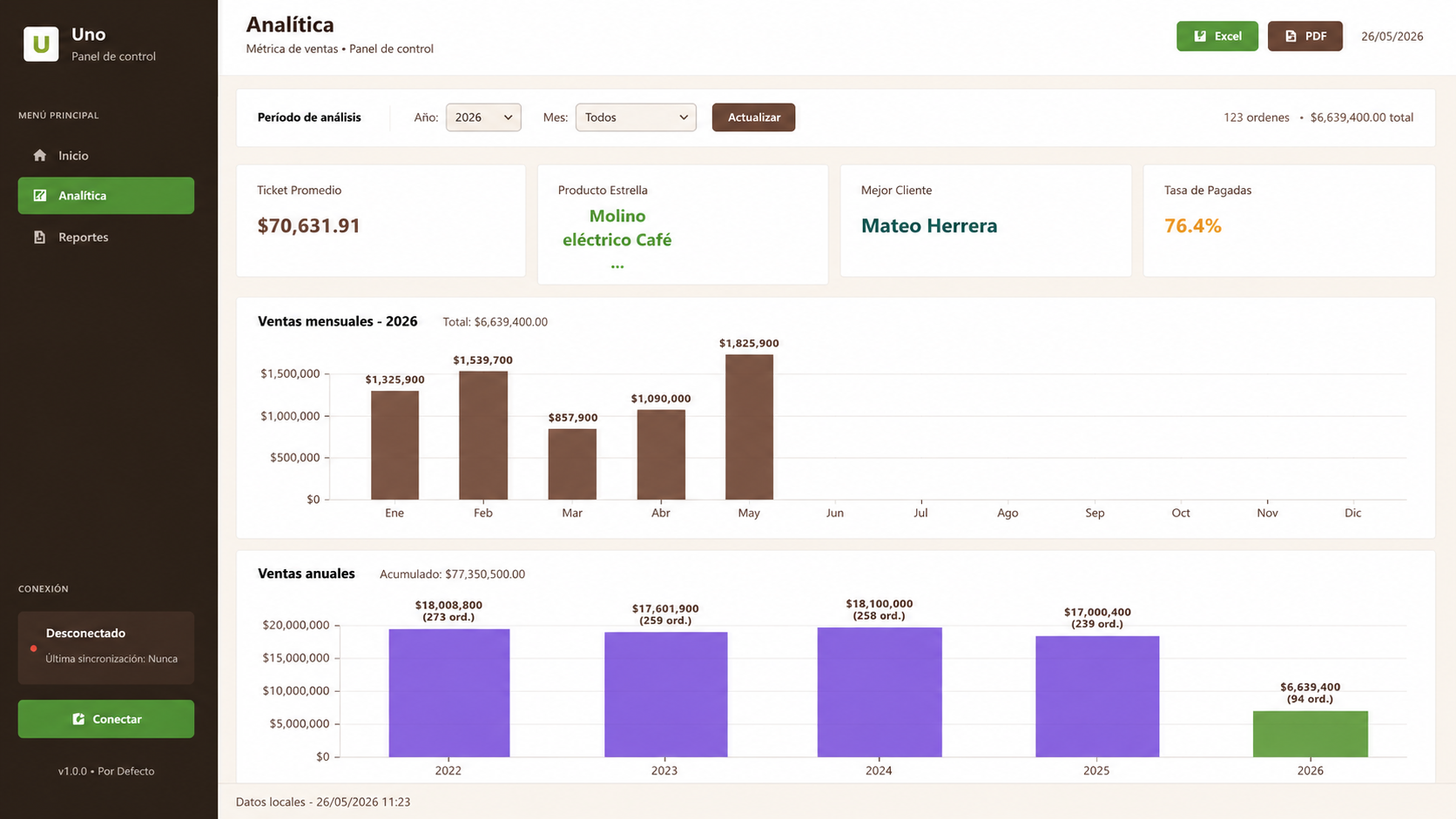This screenshot has height=819, width=1456.
Task: Click the $857,900 label above Mar
Action: pyautogui.click(x=572, y=418)
